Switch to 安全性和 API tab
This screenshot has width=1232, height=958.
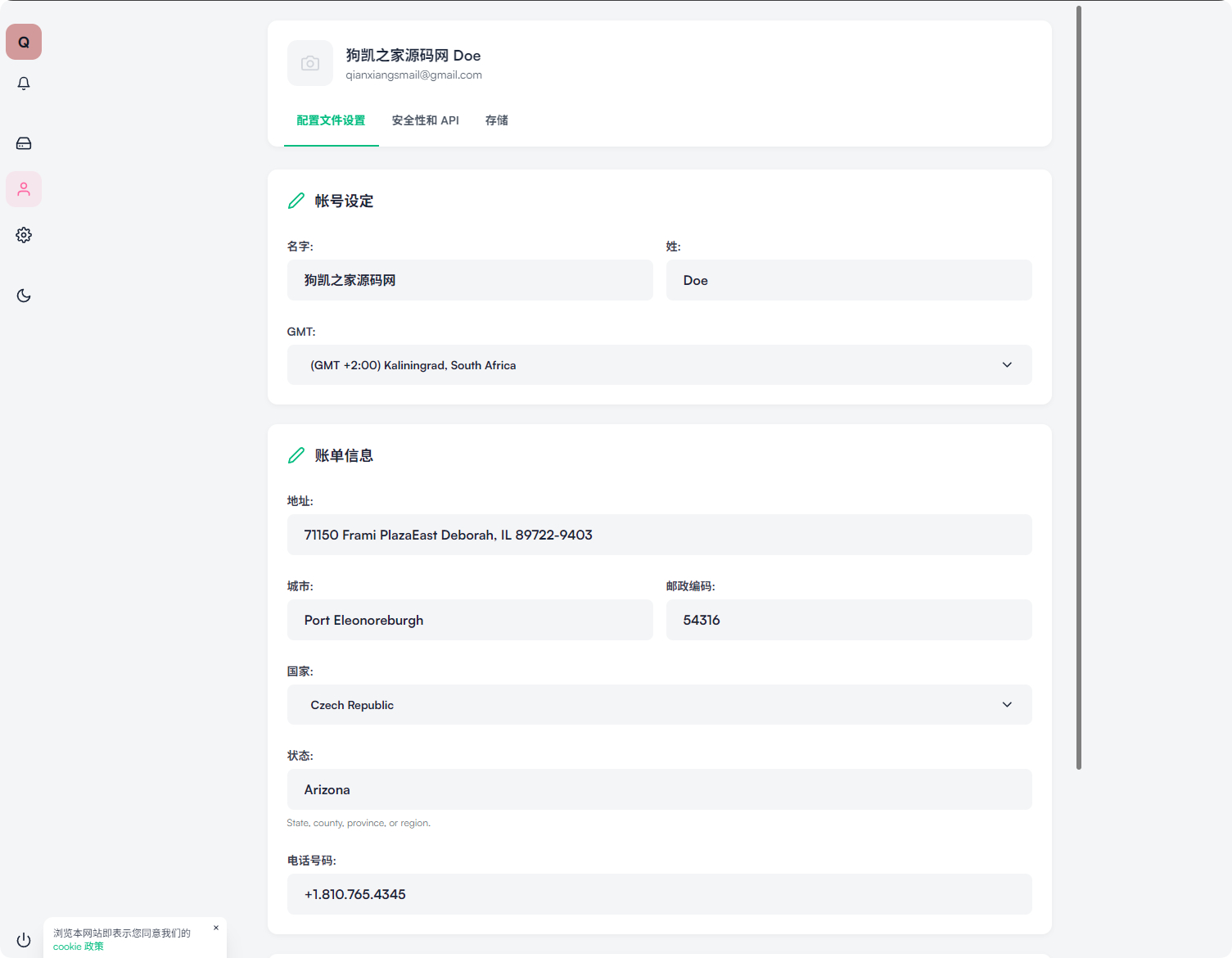pyautogui.click(x=425, y=120)
